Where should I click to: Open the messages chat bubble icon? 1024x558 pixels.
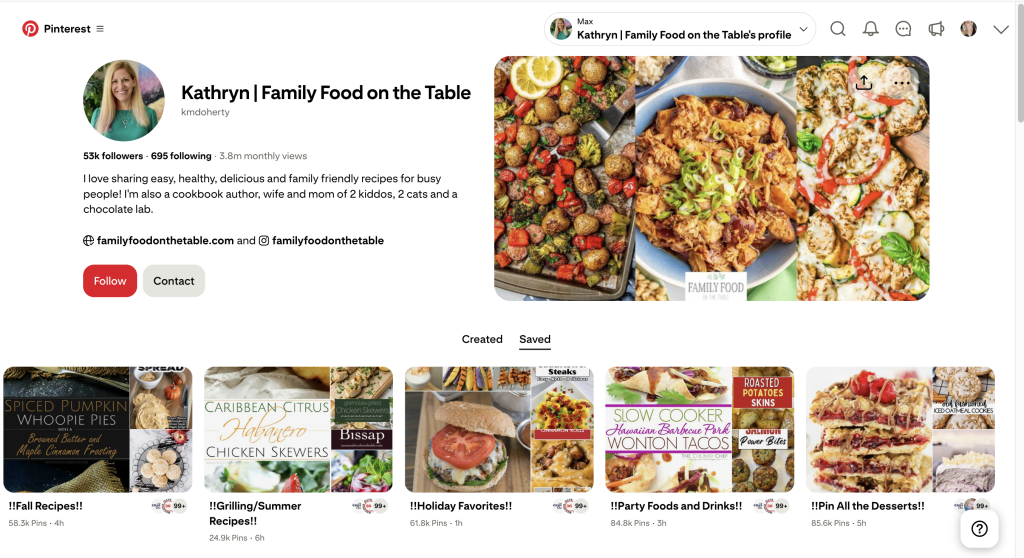coord(903,29)
